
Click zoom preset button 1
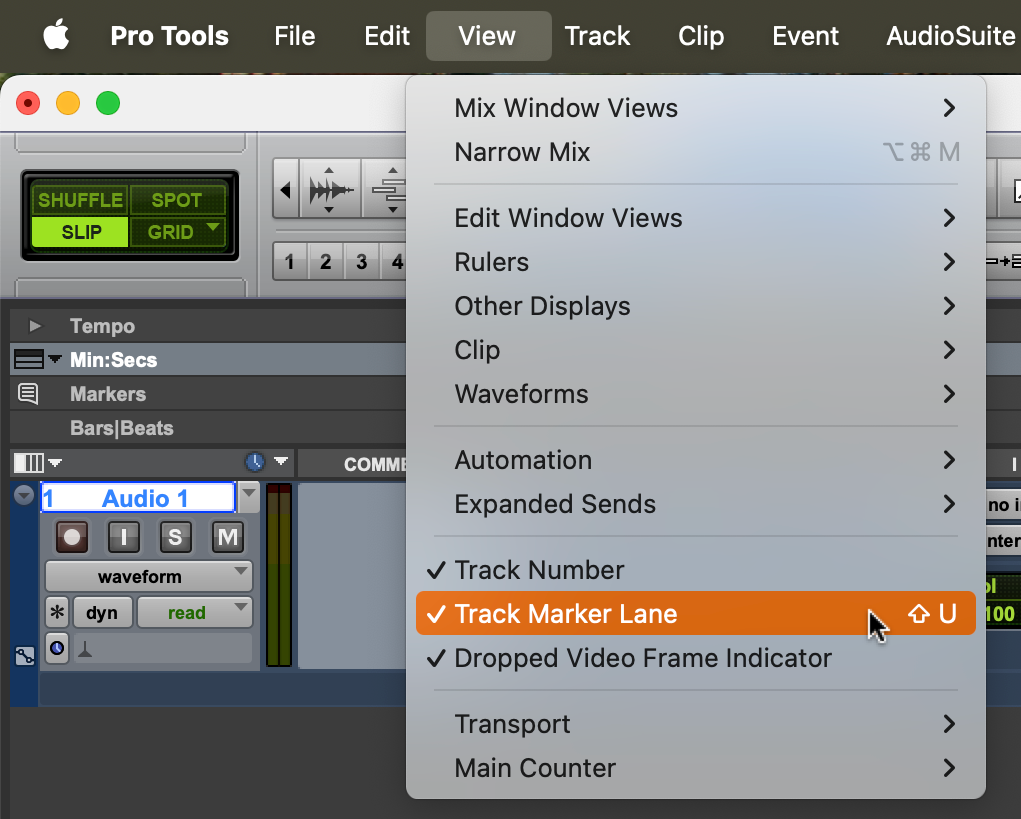tap(288, 261)
